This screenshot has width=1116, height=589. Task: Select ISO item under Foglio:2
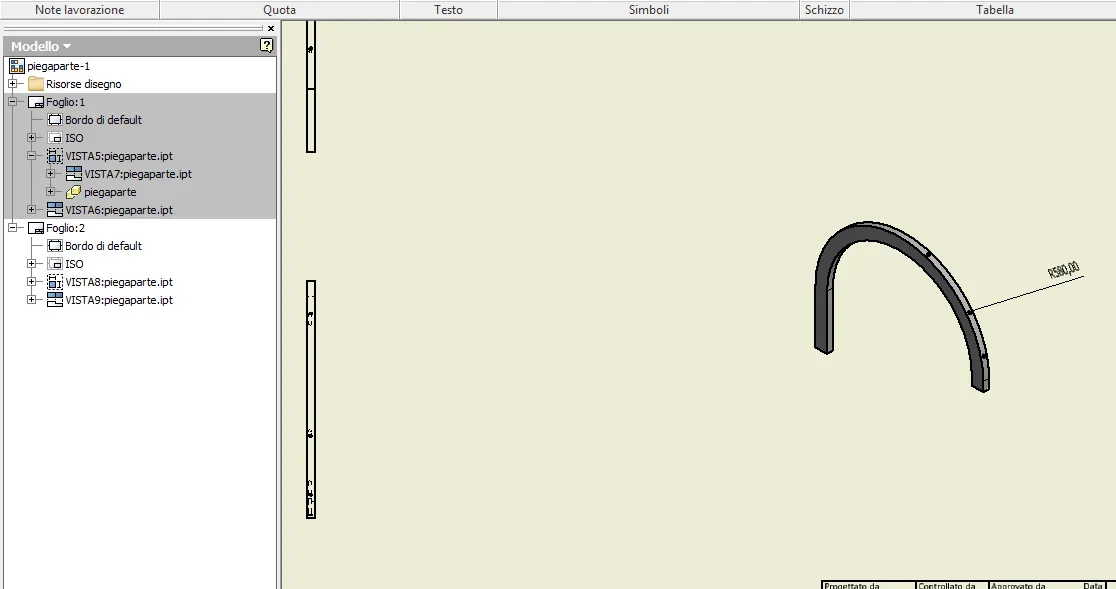tap(74, 264)
